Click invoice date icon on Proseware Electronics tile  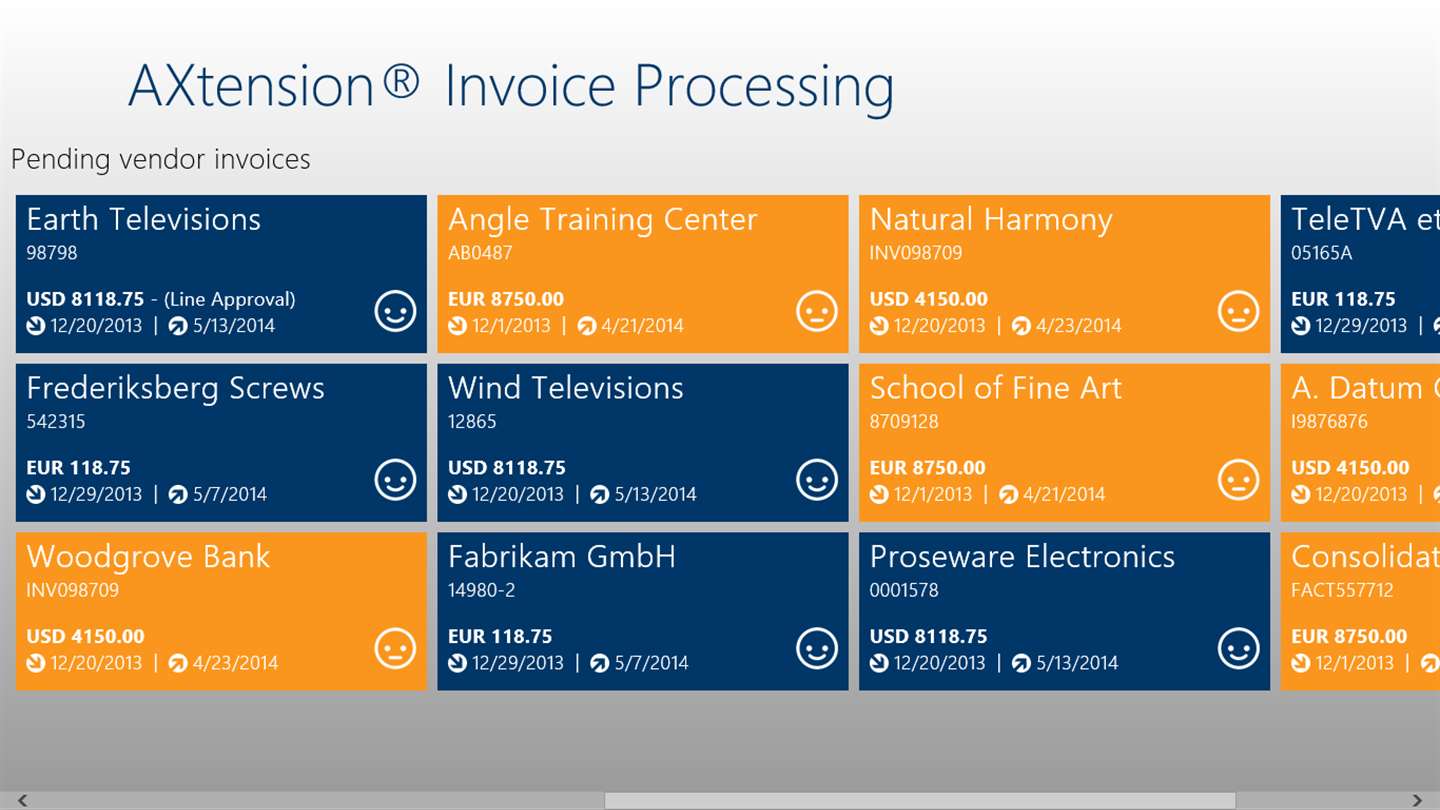[x=879, y=663]
